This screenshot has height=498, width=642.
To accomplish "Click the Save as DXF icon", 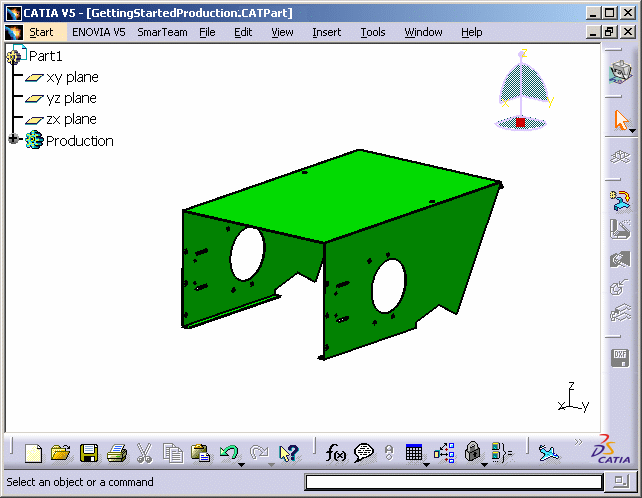I will [620, 358].
